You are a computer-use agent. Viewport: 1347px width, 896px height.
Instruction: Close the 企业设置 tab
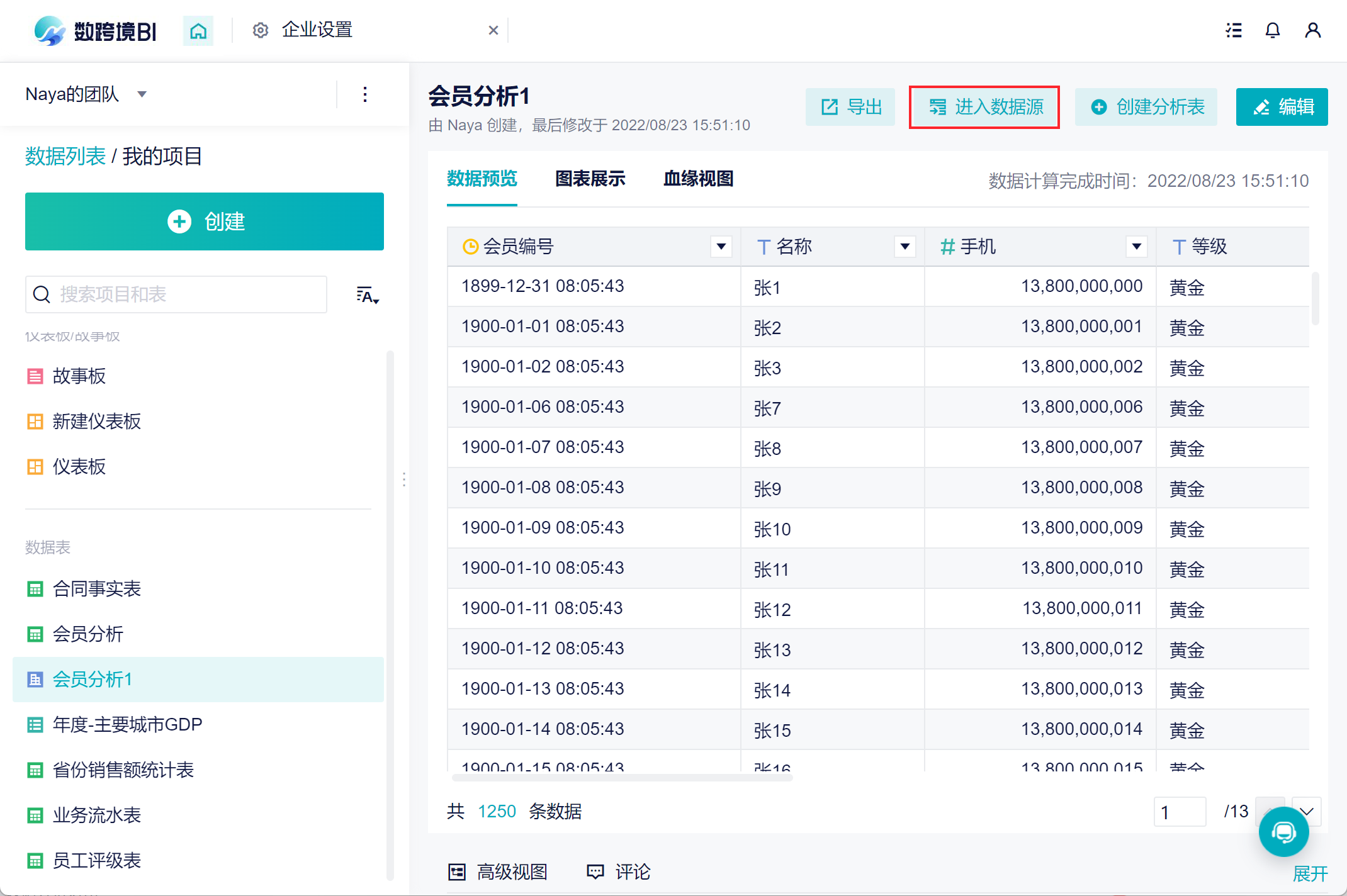click(x=493, y=30)
